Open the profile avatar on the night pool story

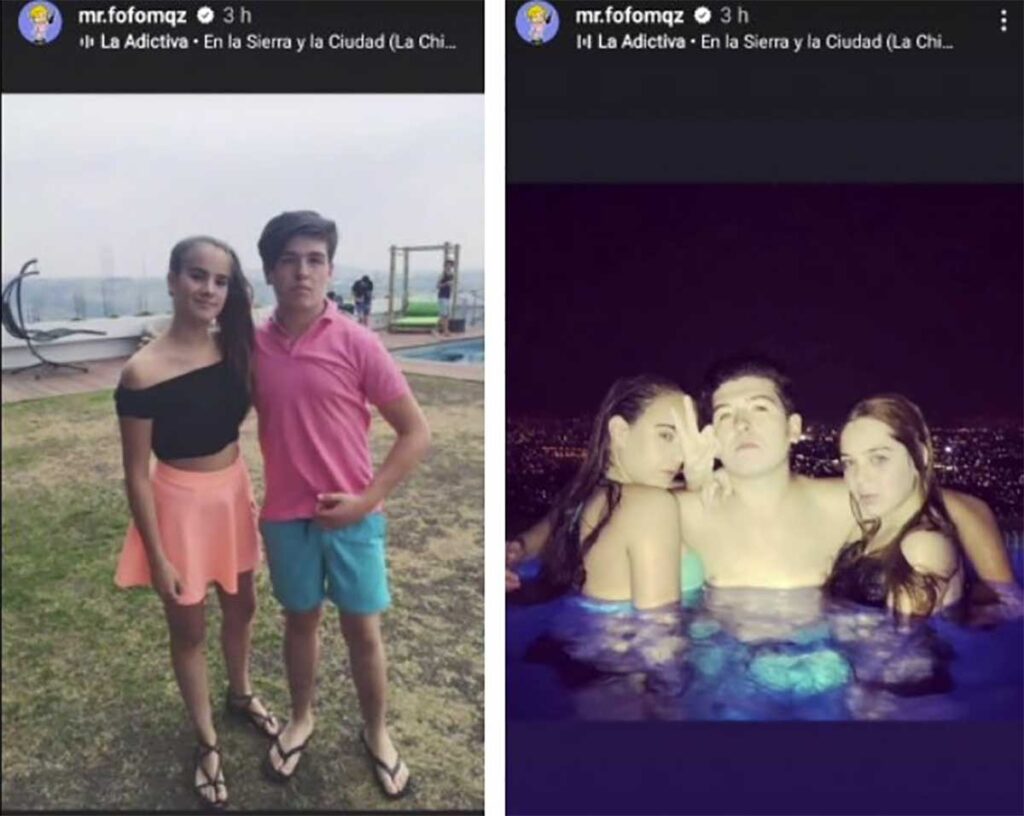(537, 23)
